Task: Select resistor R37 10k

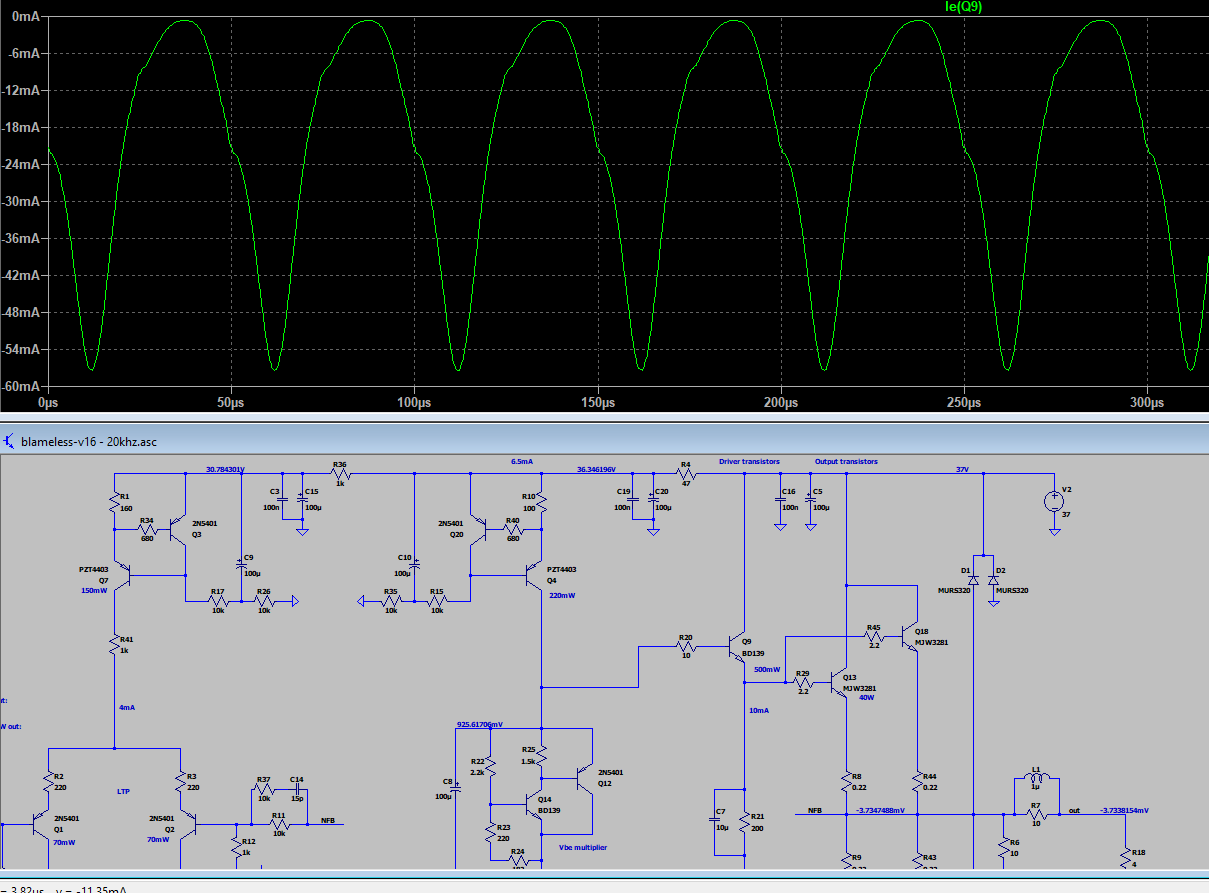Action: tap(262, 790)
